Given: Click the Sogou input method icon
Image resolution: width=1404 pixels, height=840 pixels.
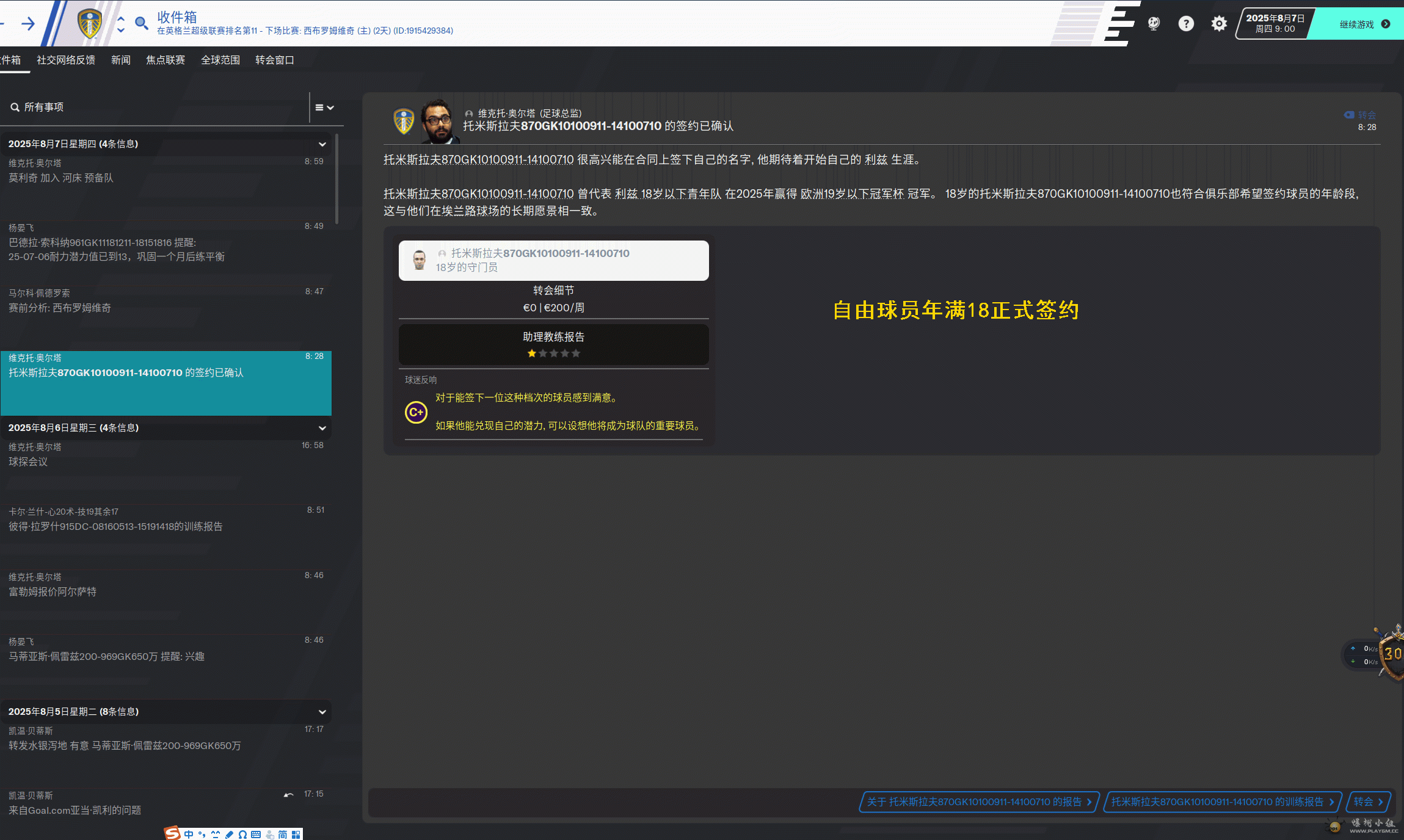Looking at the screenshot, I should [173, 833].
